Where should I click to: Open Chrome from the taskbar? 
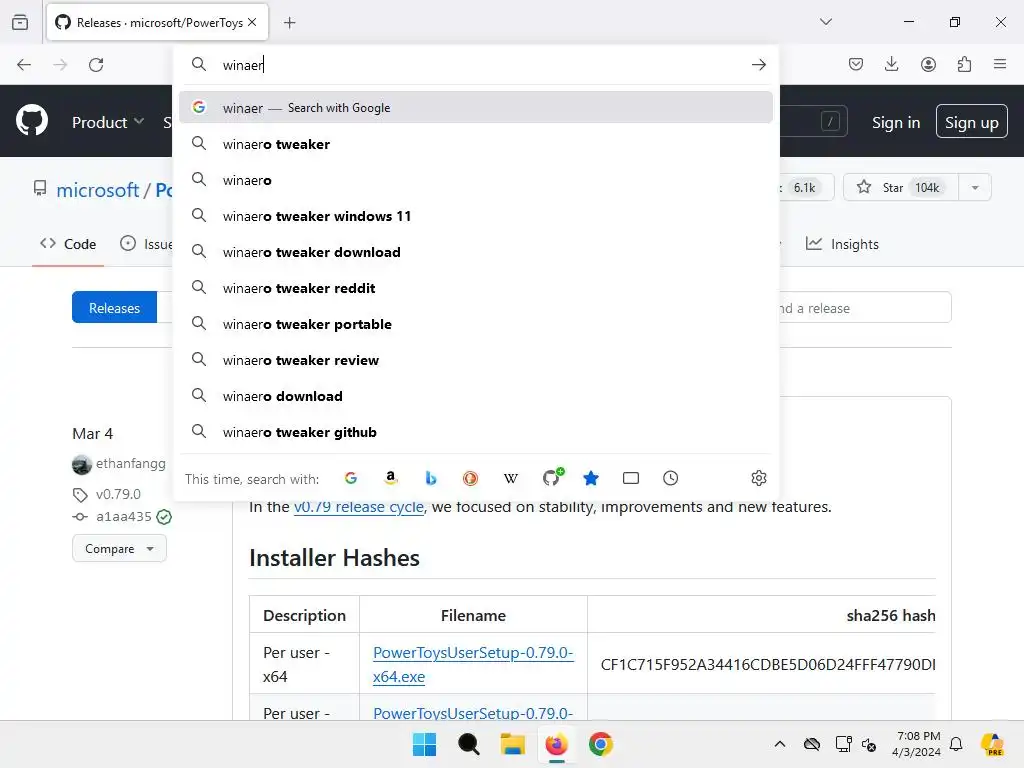[600, 744]
